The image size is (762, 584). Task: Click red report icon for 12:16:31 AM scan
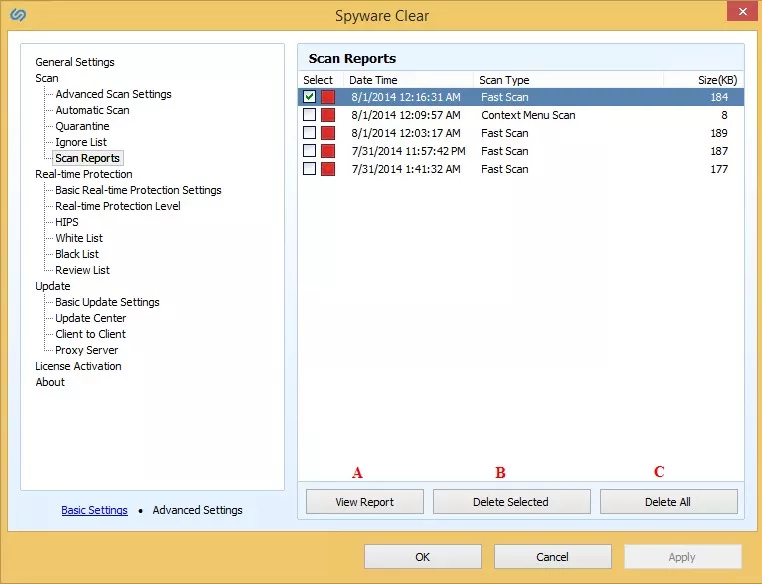[328, 97]
